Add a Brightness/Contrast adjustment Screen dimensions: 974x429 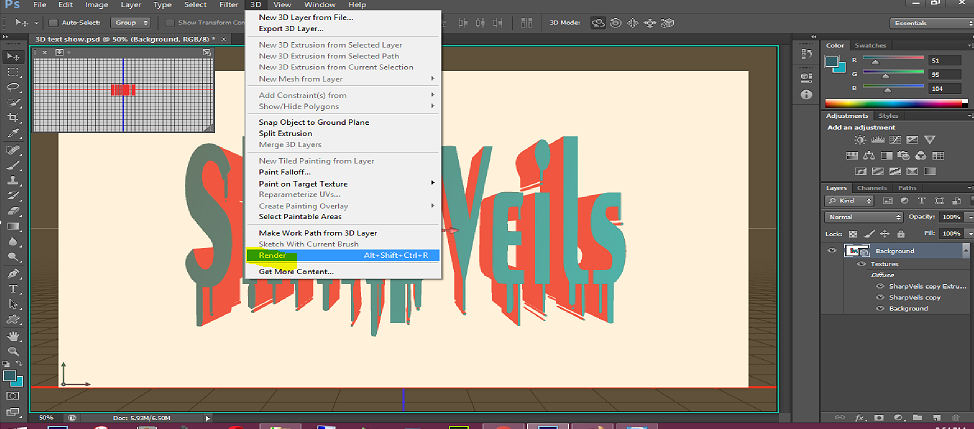click(x=862, y=140)
